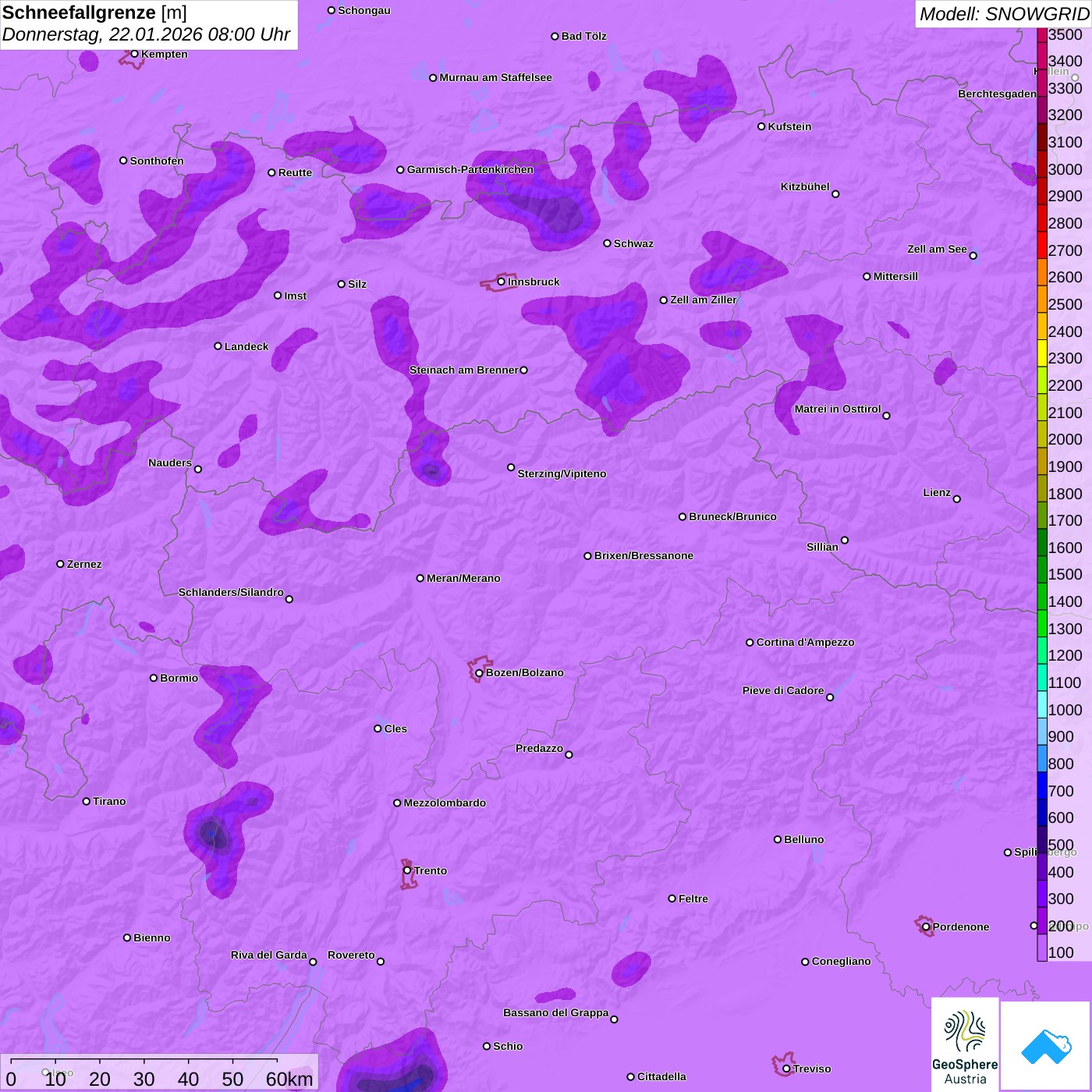Click the Zell am See label
Image resolution: width=1092 pixels, height=1092 pixels.
point(937,249)
